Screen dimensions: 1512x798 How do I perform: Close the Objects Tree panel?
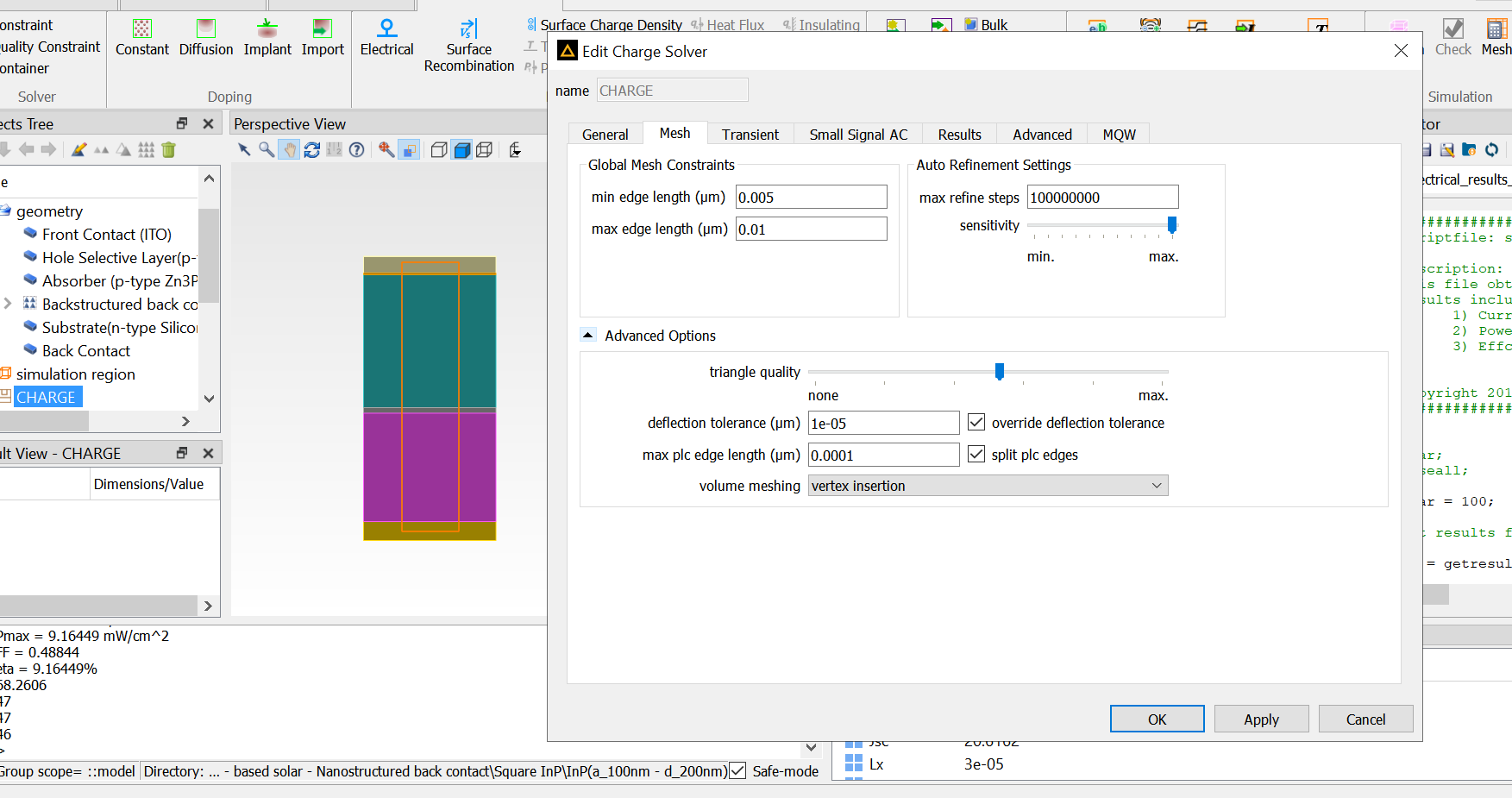[208, 124]
